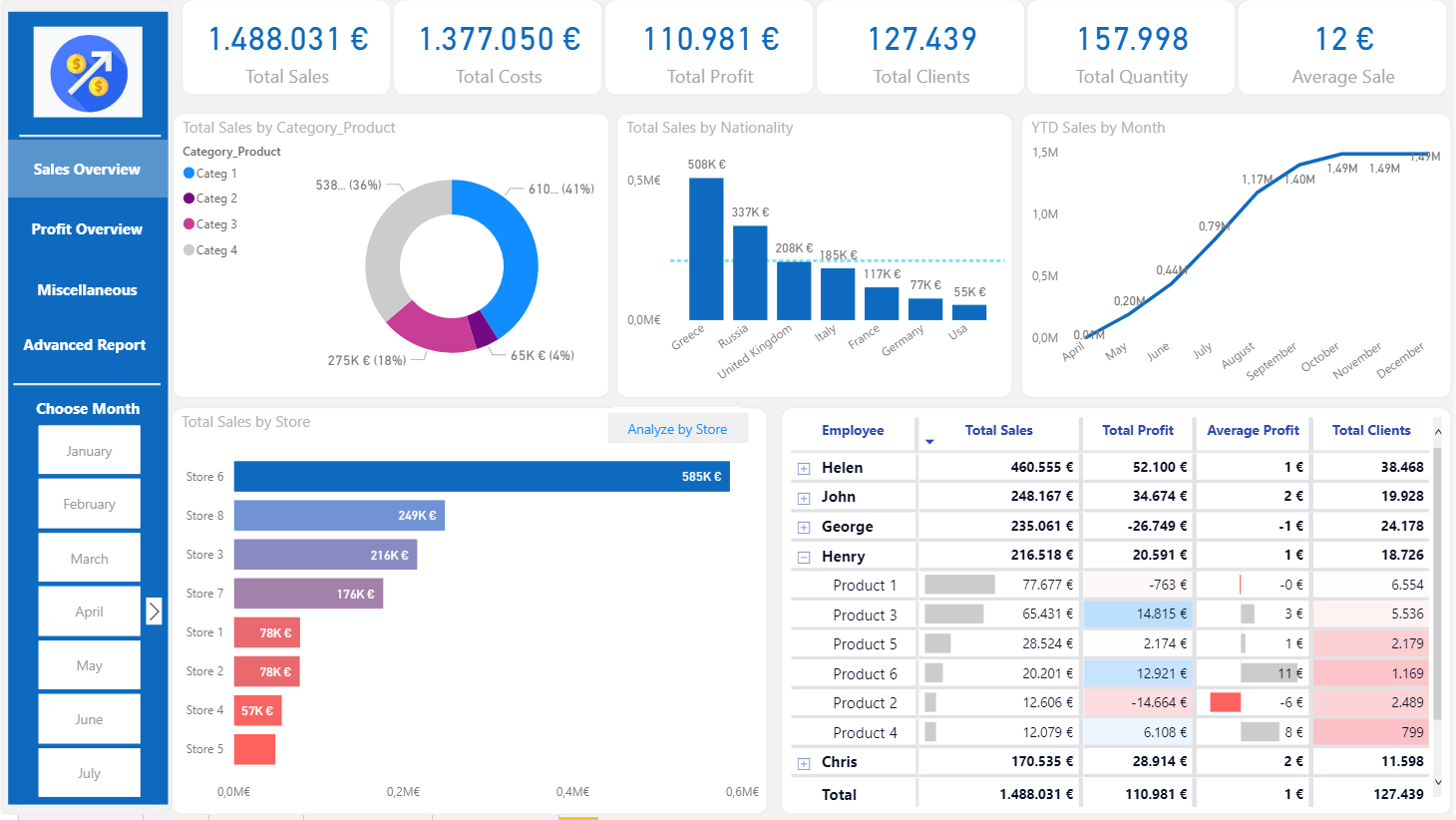Click the Analyze by Store button
Image resolution: width=1456 pixels, height=820 pixels.
677,429
